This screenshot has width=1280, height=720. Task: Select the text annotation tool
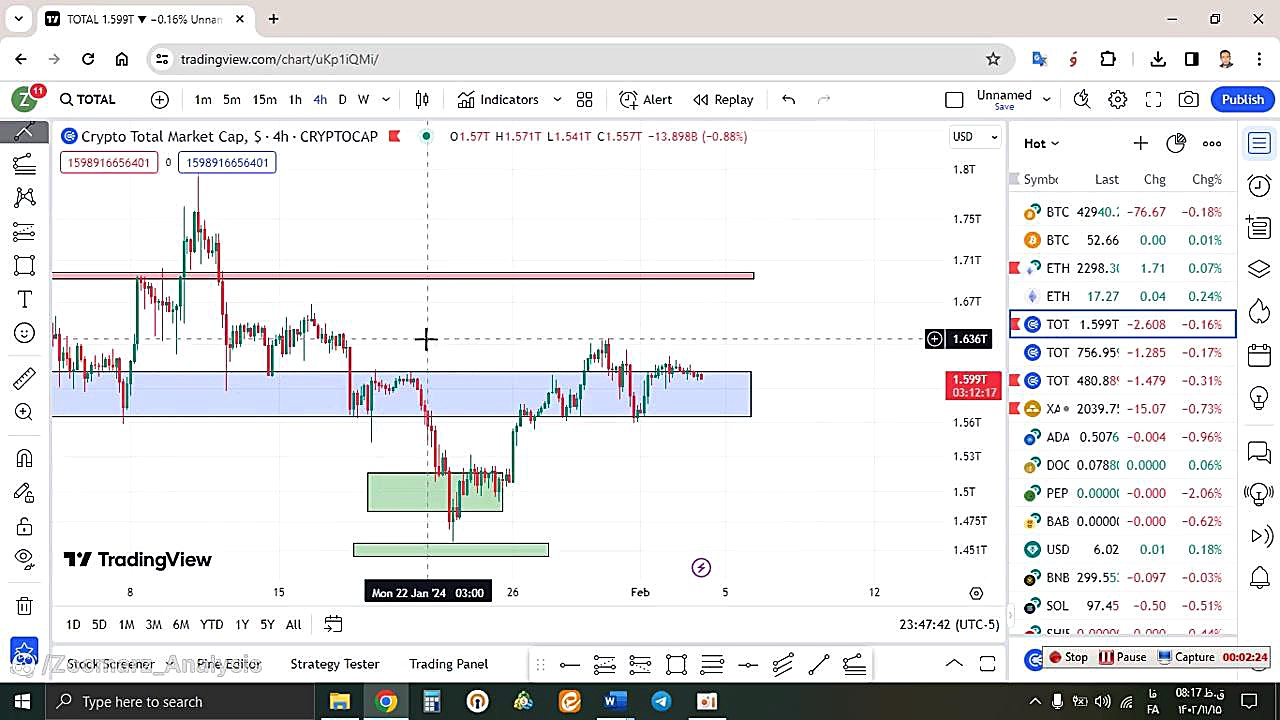[24, 299]
